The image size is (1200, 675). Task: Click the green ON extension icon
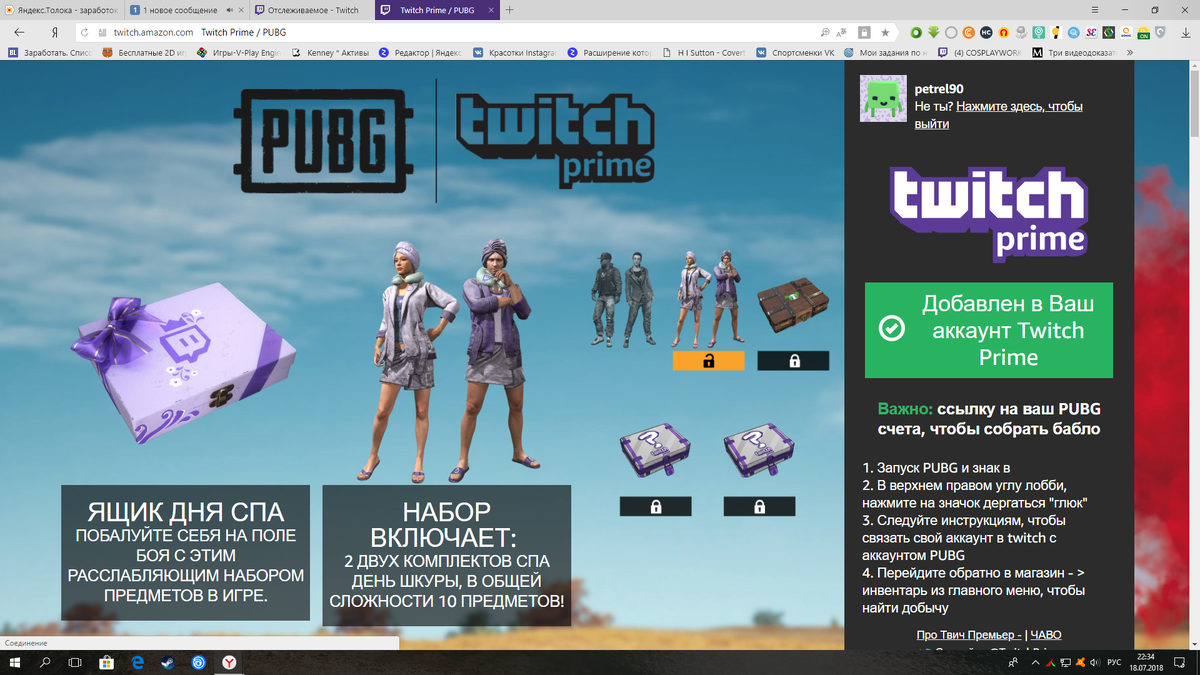pyautogui.click(x=1144, y=32)
